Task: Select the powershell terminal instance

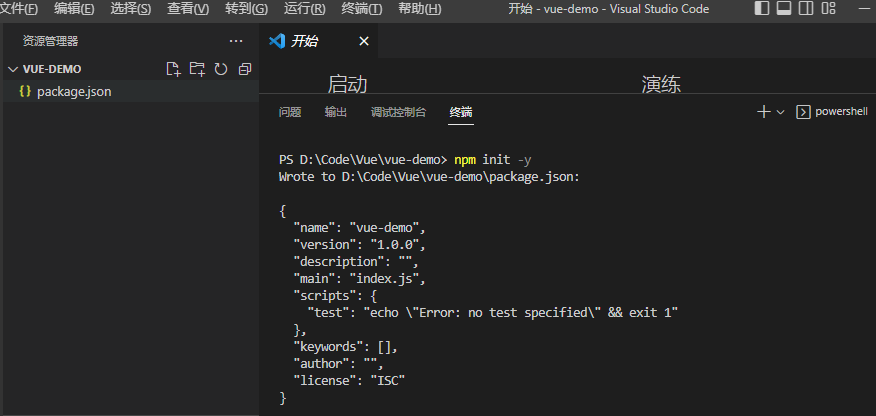Action: pos(832,112)
